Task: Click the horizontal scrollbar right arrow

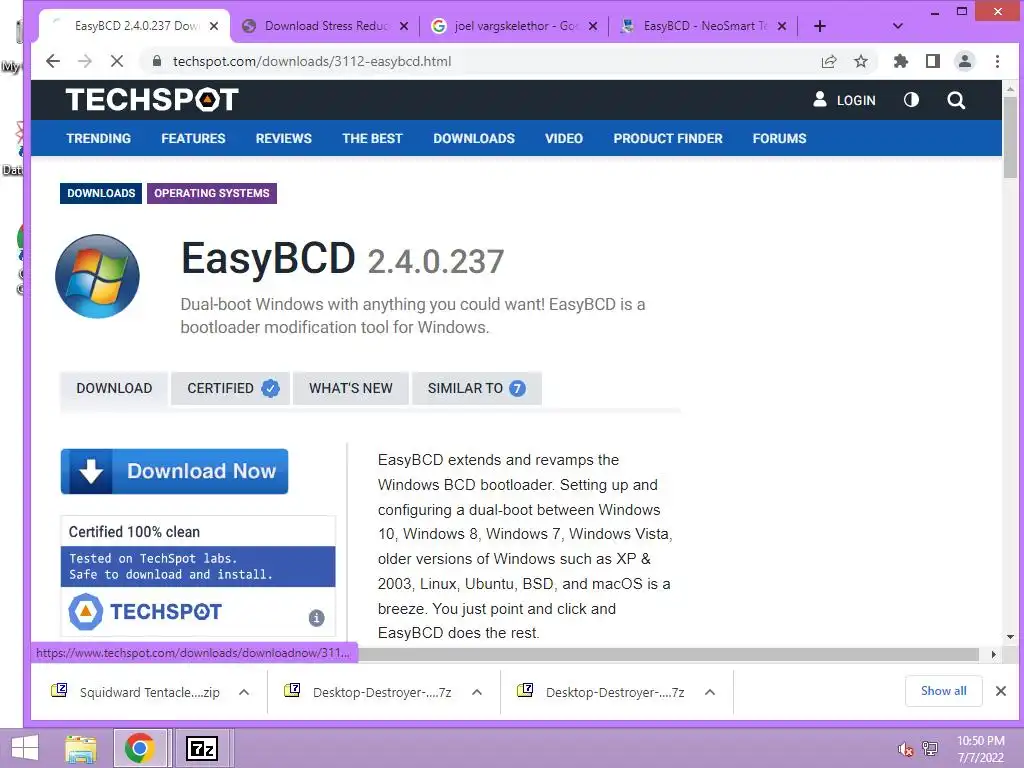Action: point(993,654)
